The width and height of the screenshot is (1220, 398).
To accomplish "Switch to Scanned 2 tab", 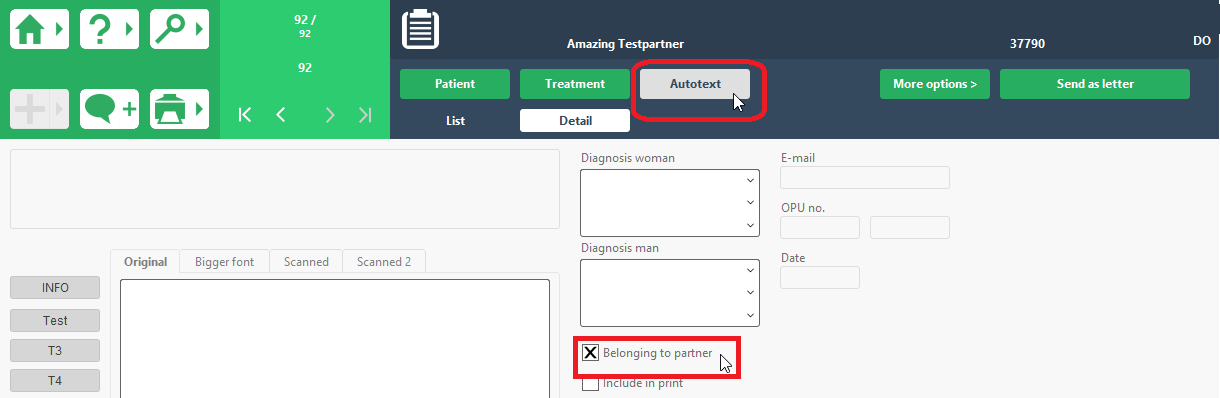I will [x=384, y=262].
